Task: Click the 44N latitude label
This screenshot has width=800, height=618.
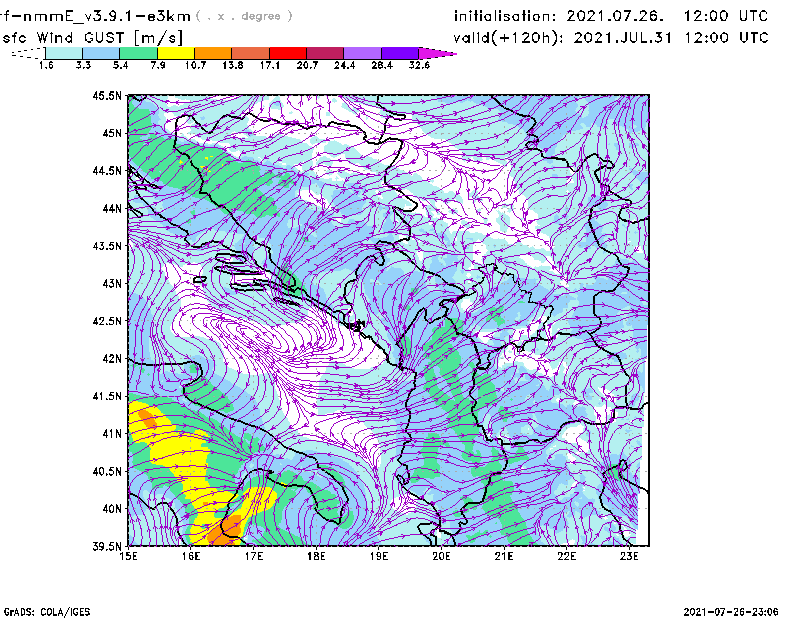Action: (112, 208)
